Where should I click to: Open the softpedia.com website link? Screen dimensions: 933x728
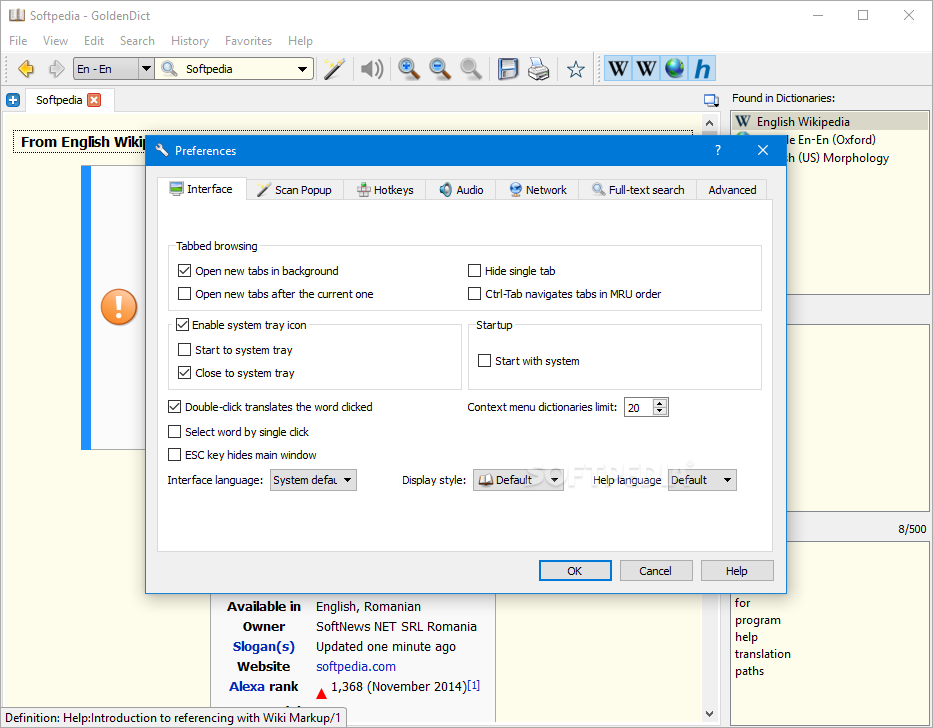356,666
